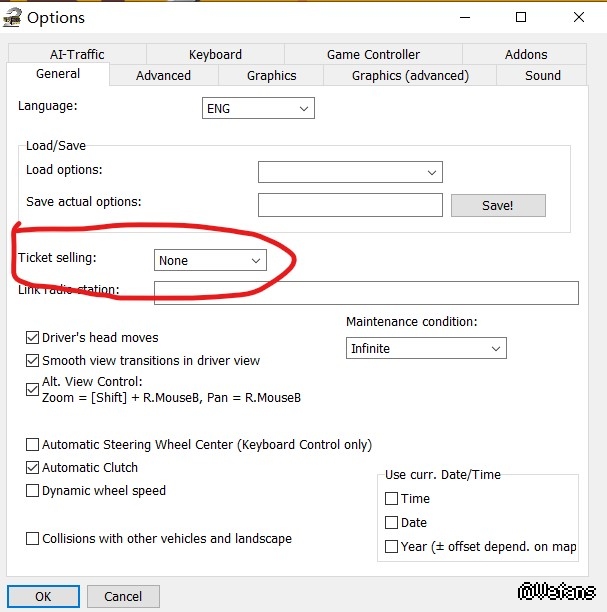The image size is (607, 612).
Task: Open the Keyboard tab
Action: coord(215,54)
